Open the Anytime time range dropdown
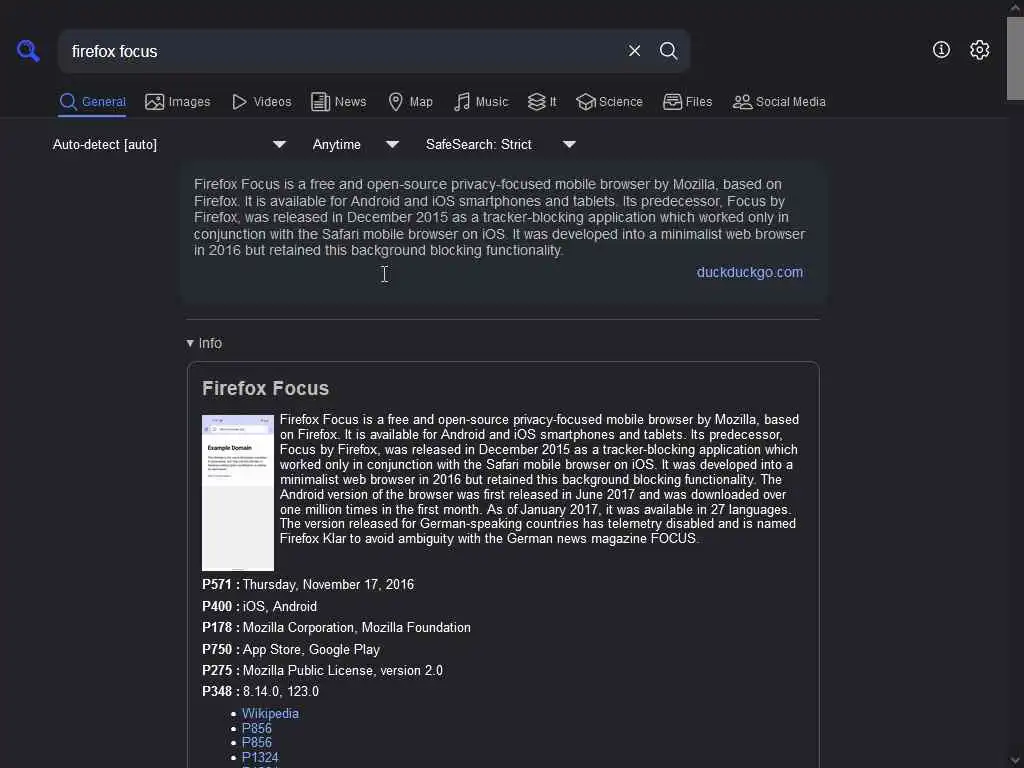This screenshot has height=768, width=1024. click(356, 144)
